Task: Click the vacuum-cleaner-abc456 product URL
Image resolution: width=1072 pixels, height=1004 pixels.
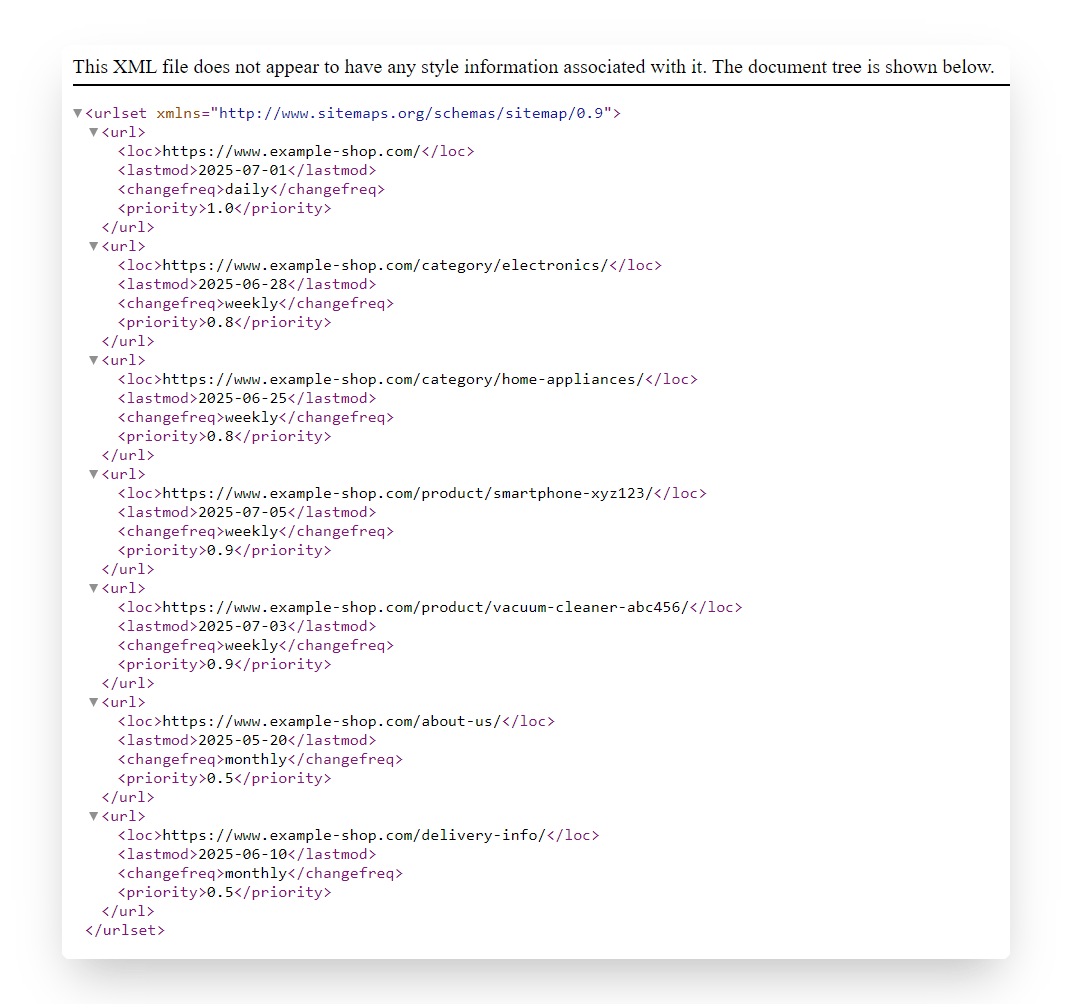Action: click(x=426, y=608)
